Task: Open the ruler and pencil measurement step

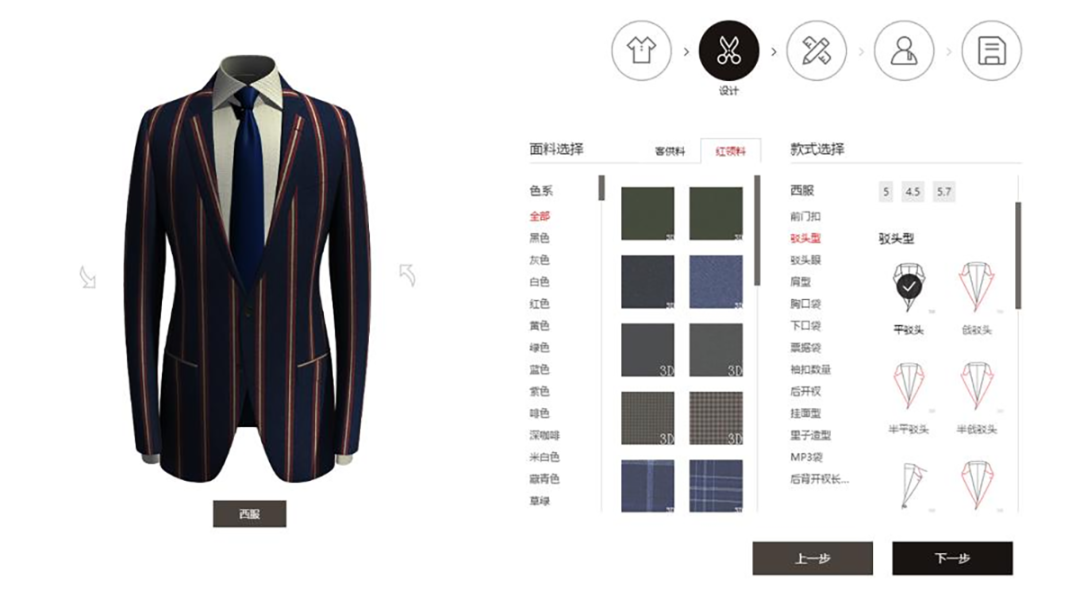Action: click(816, 50)
